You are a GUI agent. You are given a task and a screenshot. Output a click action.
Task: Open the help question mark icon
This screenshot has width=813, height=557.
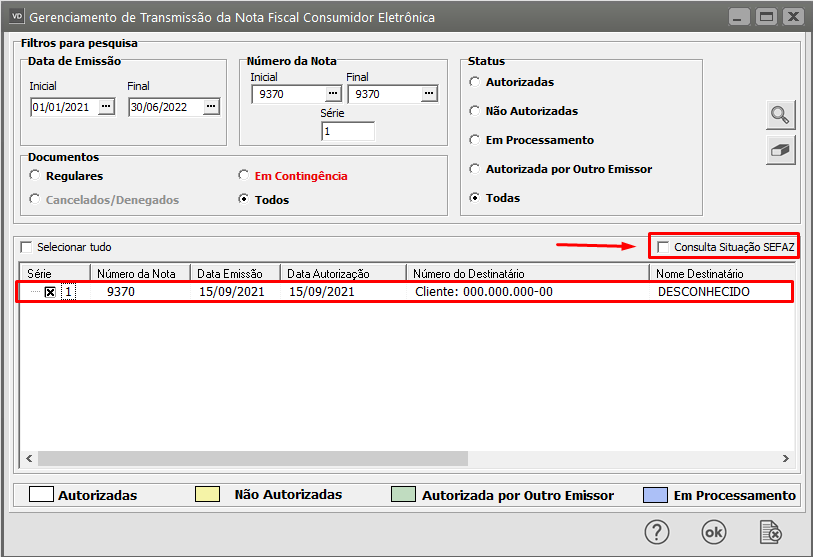pos(656,532)
